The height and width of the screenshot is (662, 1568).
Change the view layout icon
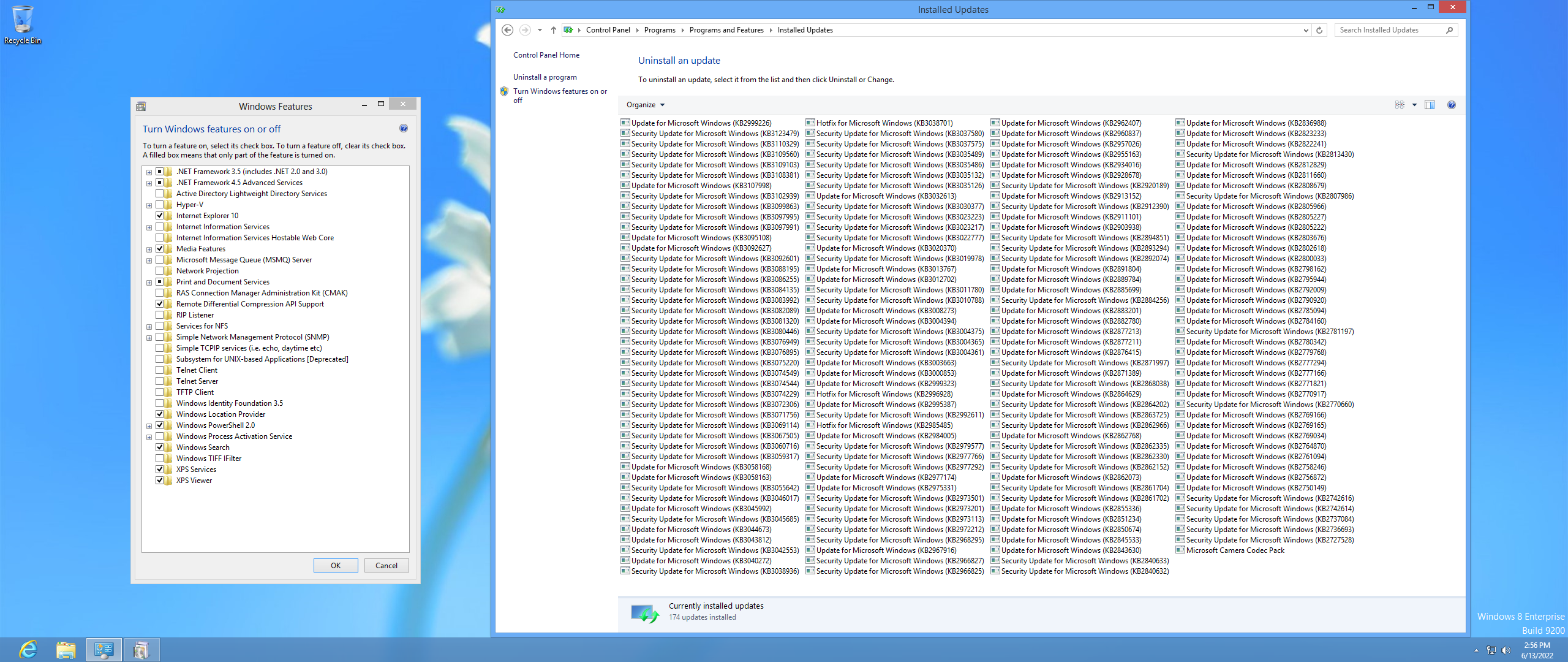pyautogui.click(x=1400, y=105)
